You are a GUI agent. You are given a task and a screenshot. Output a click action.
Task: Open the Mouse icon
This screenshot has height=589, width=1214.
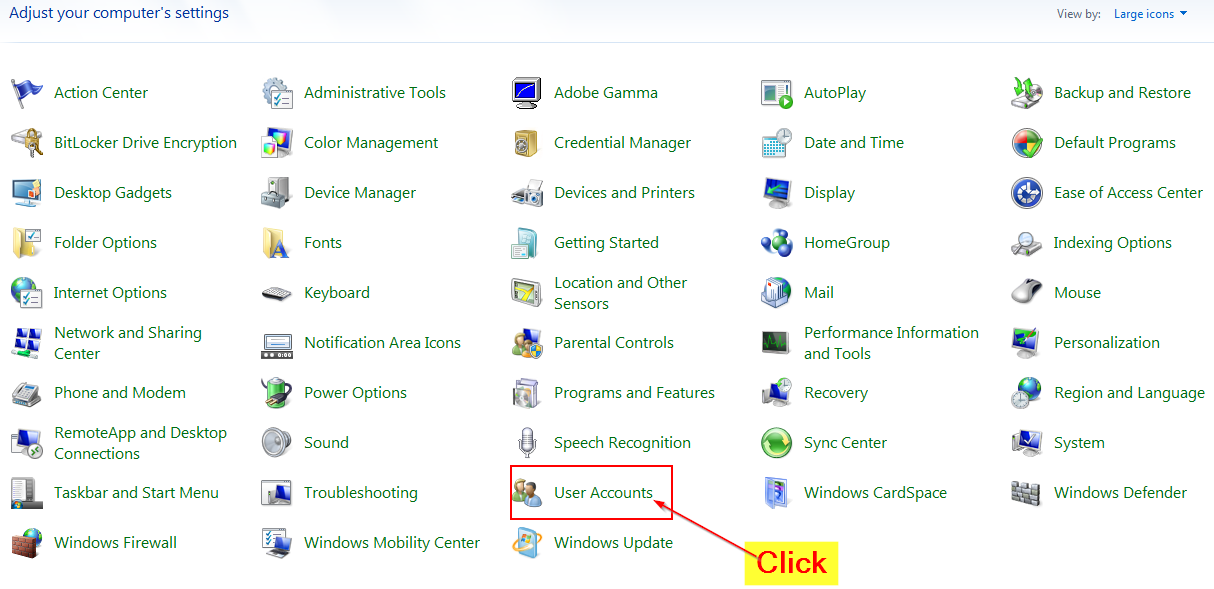tap(1027, 293)
